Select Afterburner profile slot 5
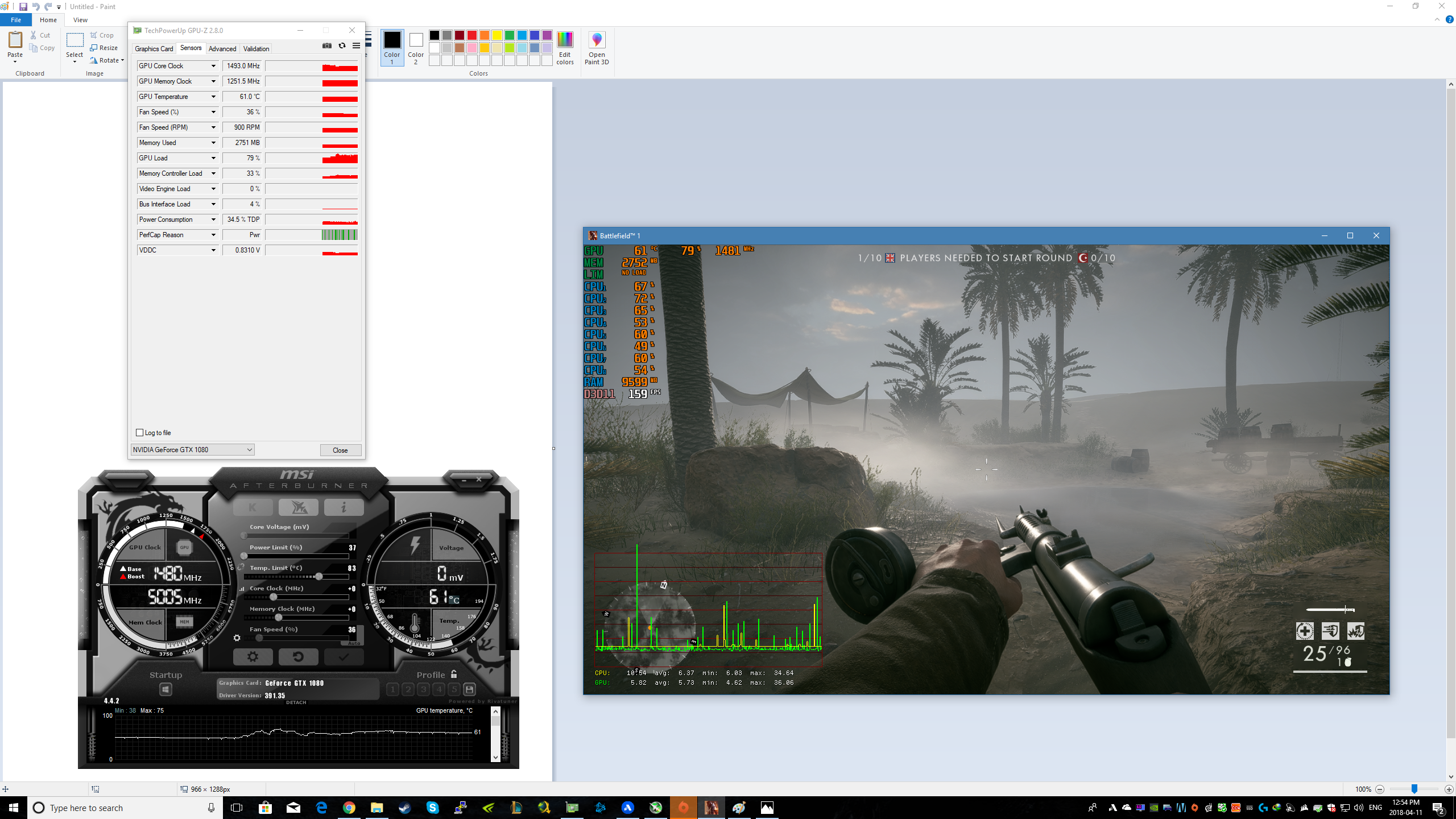 454,689
